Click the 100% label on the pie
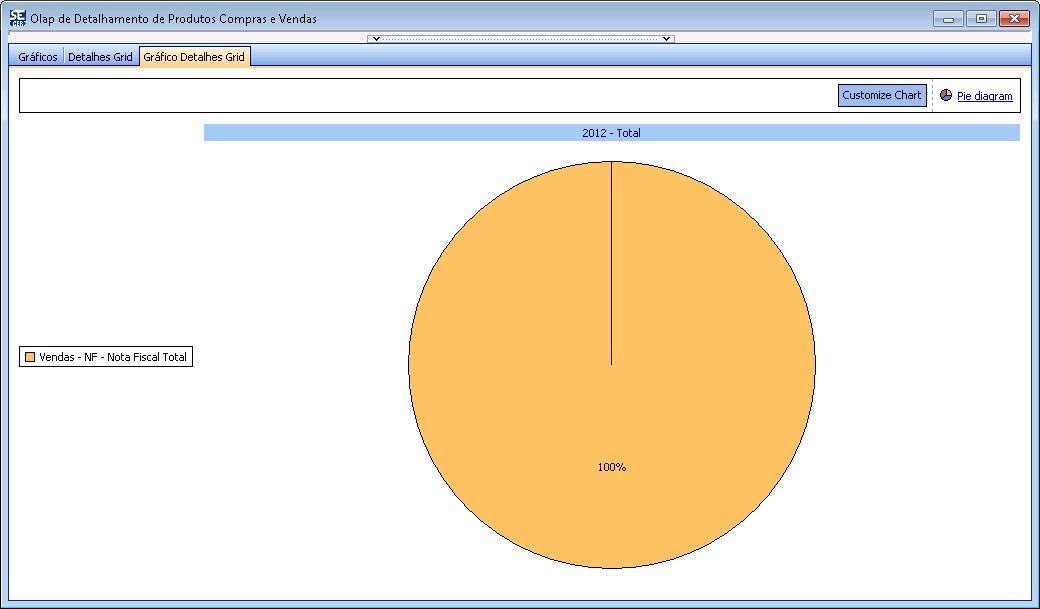Viewport: 1040px width, 609px height. (611, 467)
